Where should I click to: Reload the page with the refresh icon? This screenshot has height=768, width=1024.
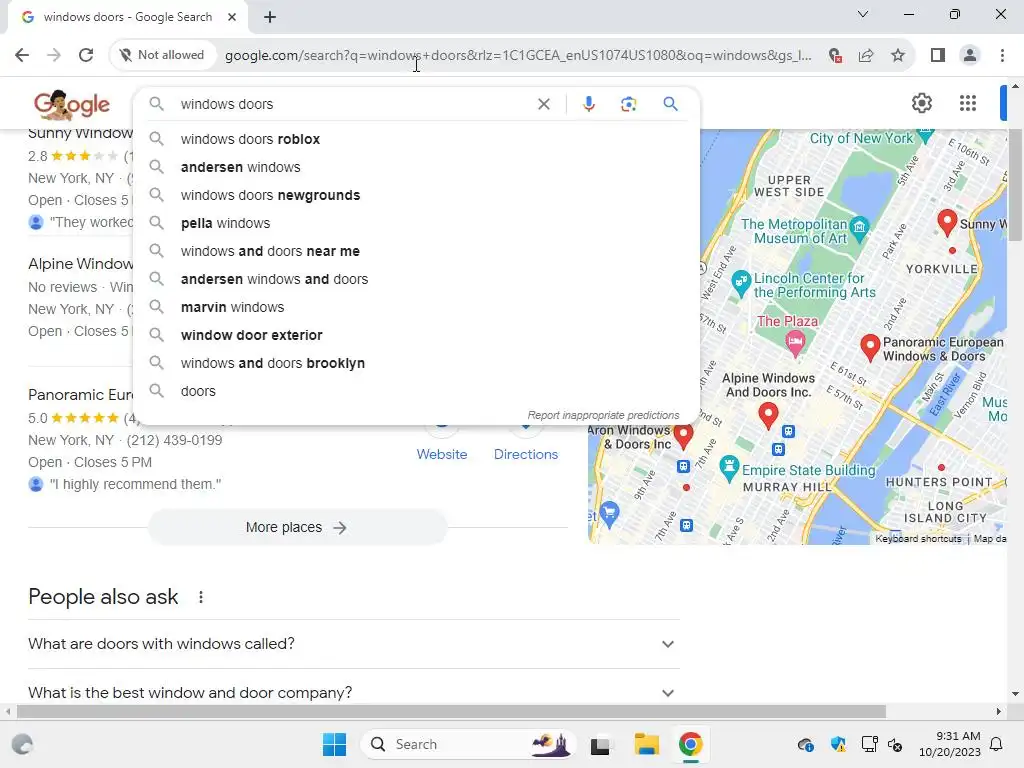coord(86,55)
